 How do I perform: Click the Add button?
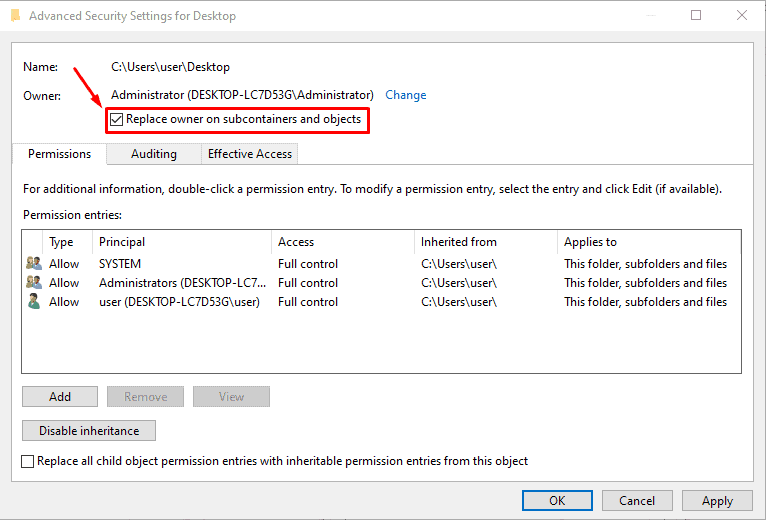[x=60, y=396]
